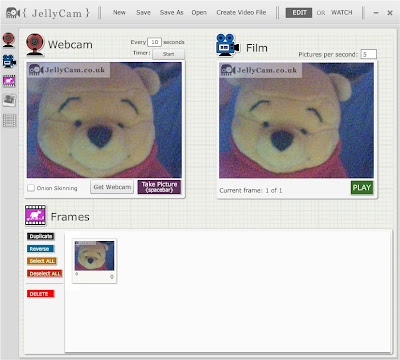Close the JellyCam window
This screenshot has height=360, width=400.
tap(390, 13)
